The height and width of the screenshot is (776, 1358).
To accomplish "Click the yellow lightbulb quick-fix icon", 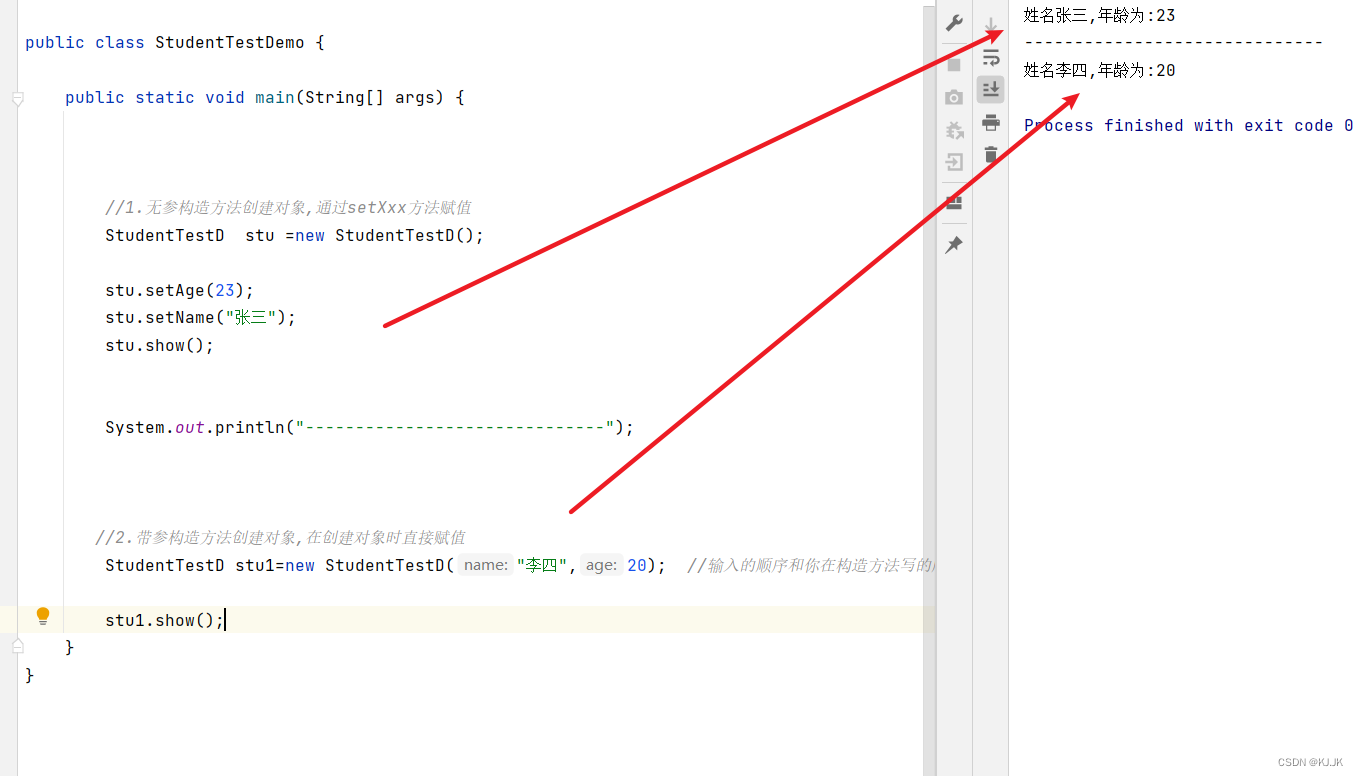I will pyautogui.click(x=43, y=616).
